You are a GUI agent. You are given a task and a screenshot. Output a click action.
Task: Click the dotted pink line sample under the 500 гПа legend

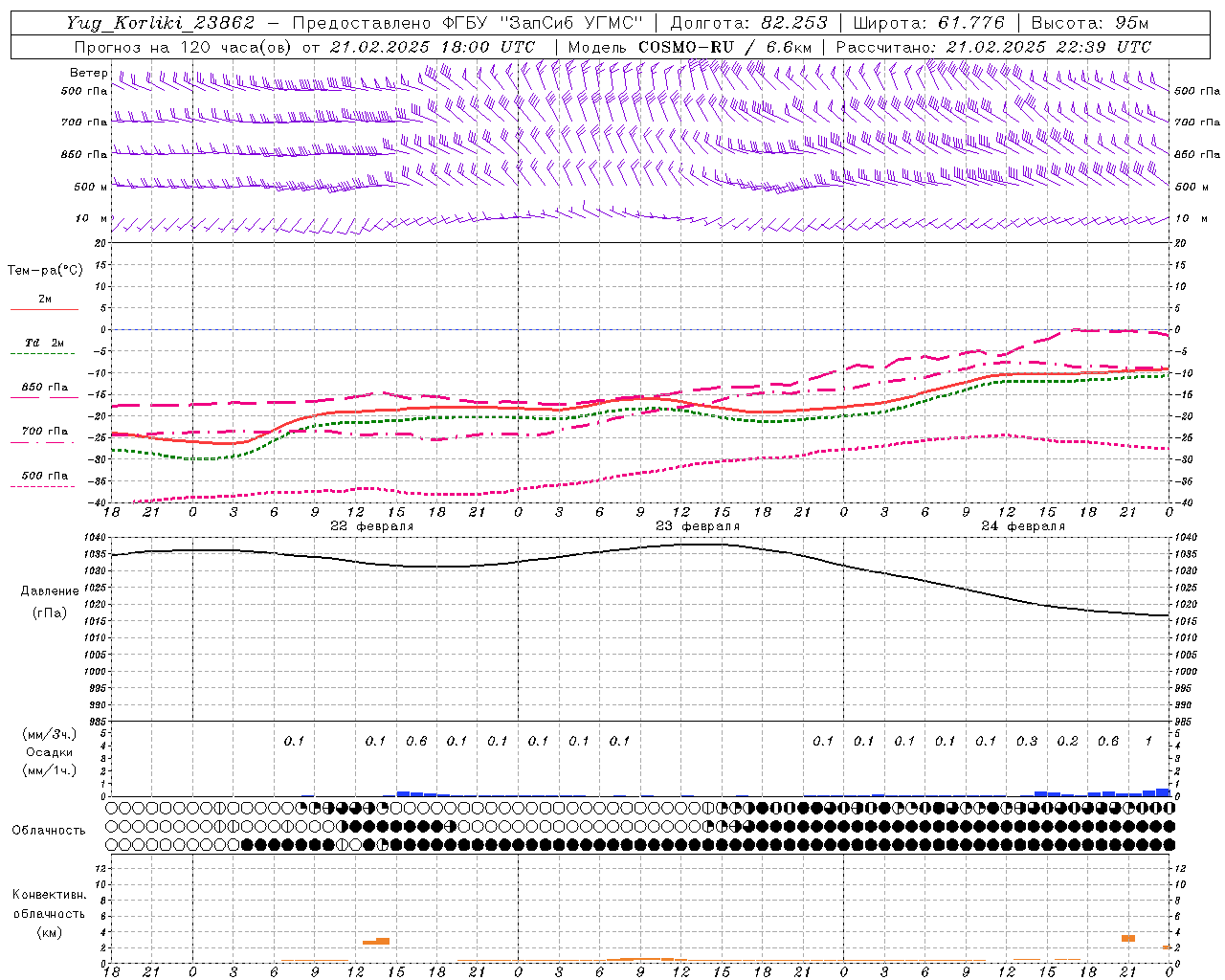44,486
